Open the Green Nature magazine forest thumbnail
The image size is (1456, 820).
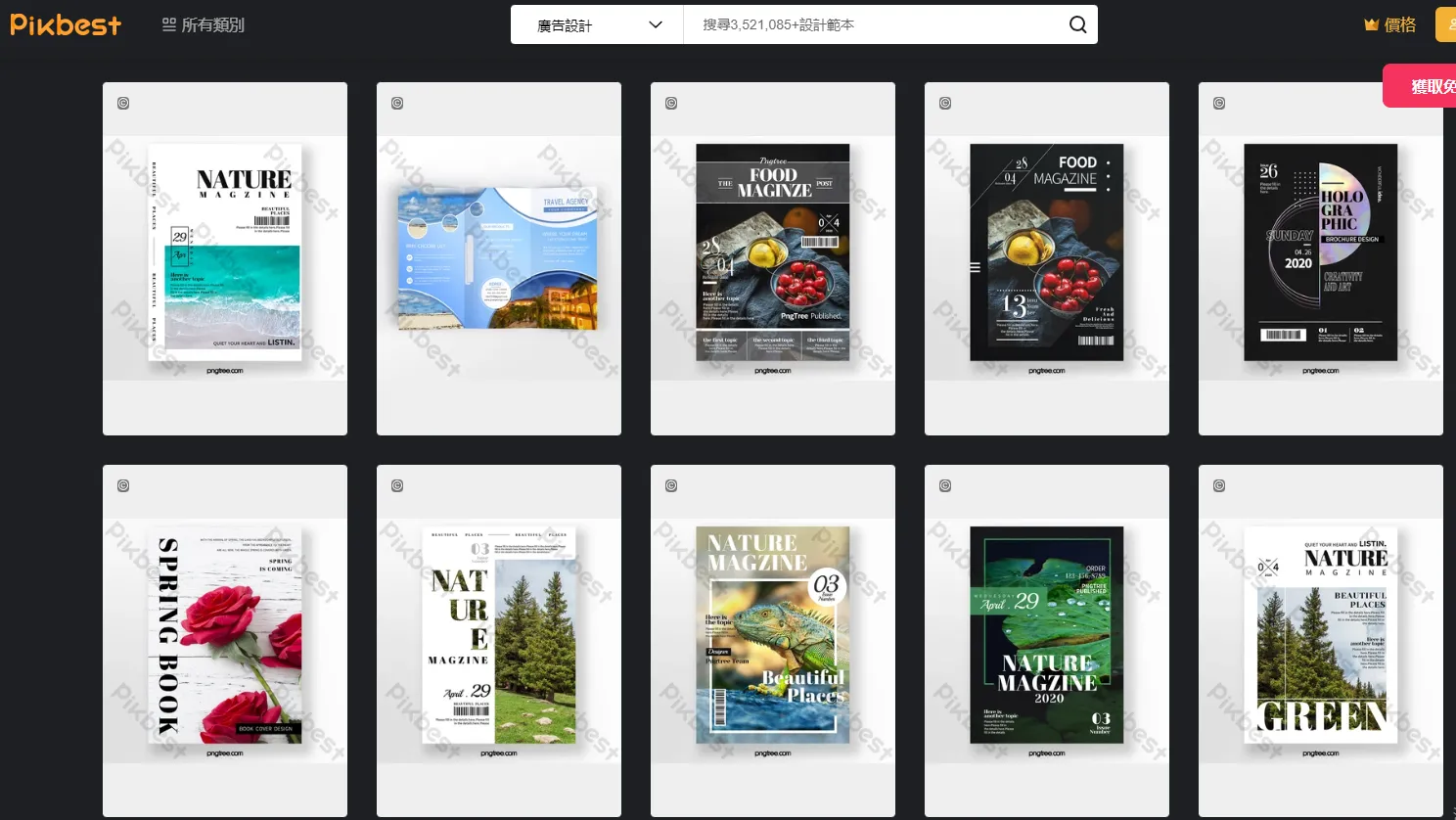point(1320,636)
